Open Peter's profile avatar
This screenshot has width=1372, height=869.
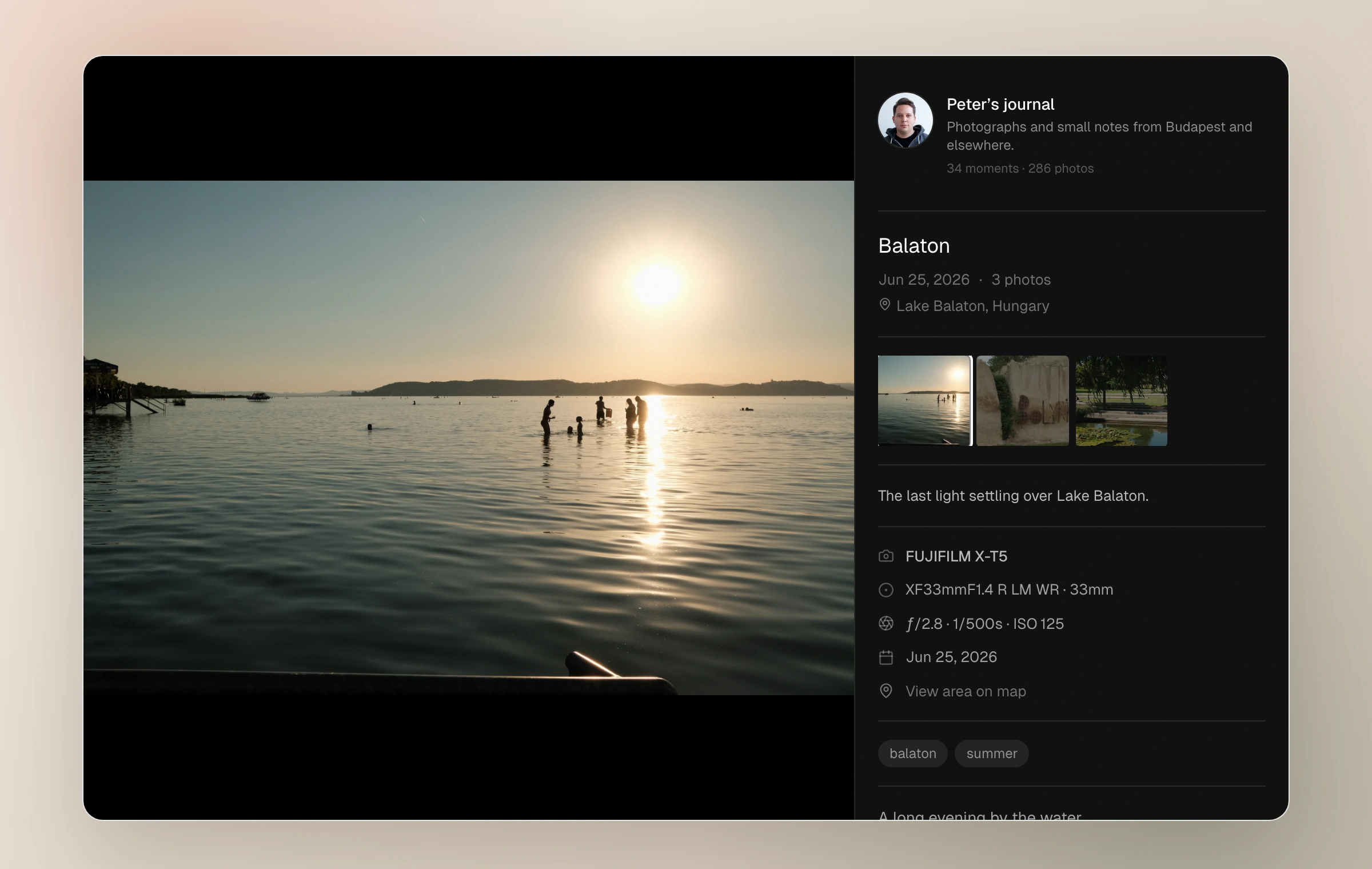[x=906, y=121]
